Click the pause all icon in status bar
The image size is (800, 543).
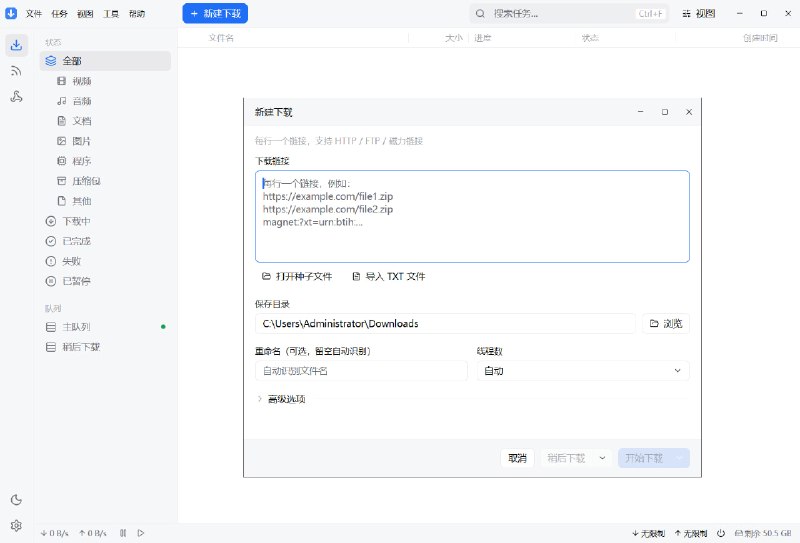tap(123, 533)
